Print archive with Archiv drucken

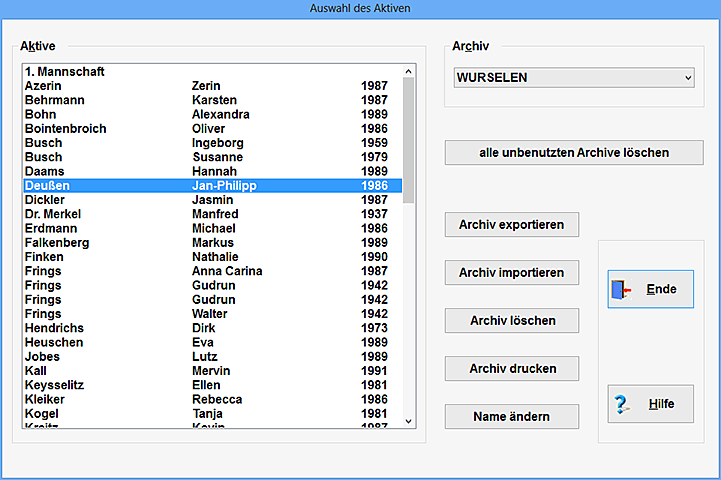(x=512, y=369)
